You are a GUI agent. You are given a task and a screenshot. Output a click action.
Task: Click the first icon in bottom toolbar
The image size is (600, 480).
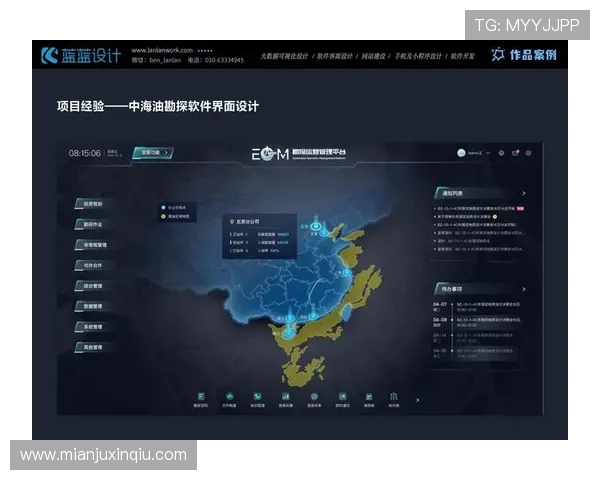[199, 397]
